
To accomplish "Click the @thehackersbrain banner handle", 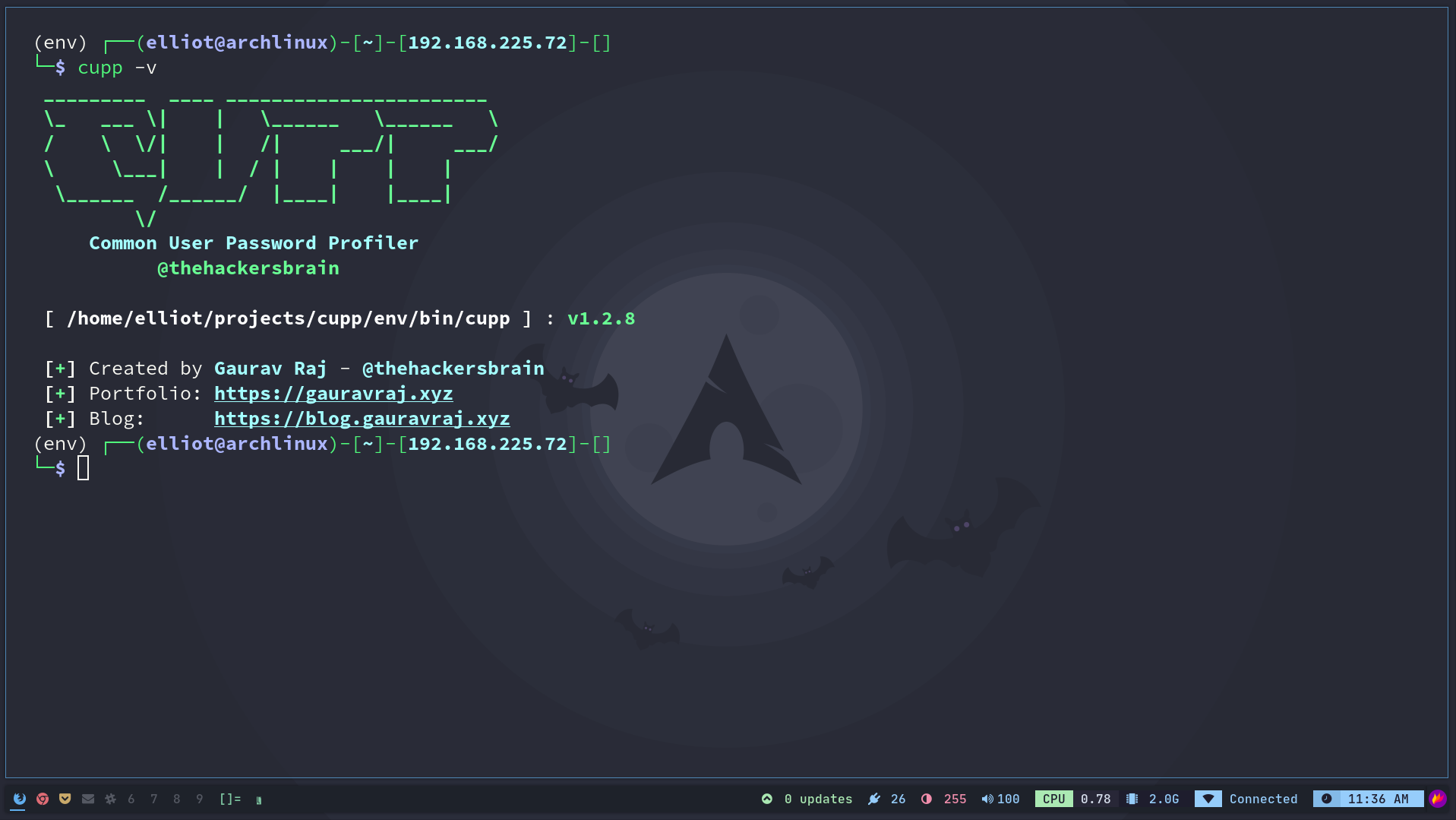I will 248,268.
